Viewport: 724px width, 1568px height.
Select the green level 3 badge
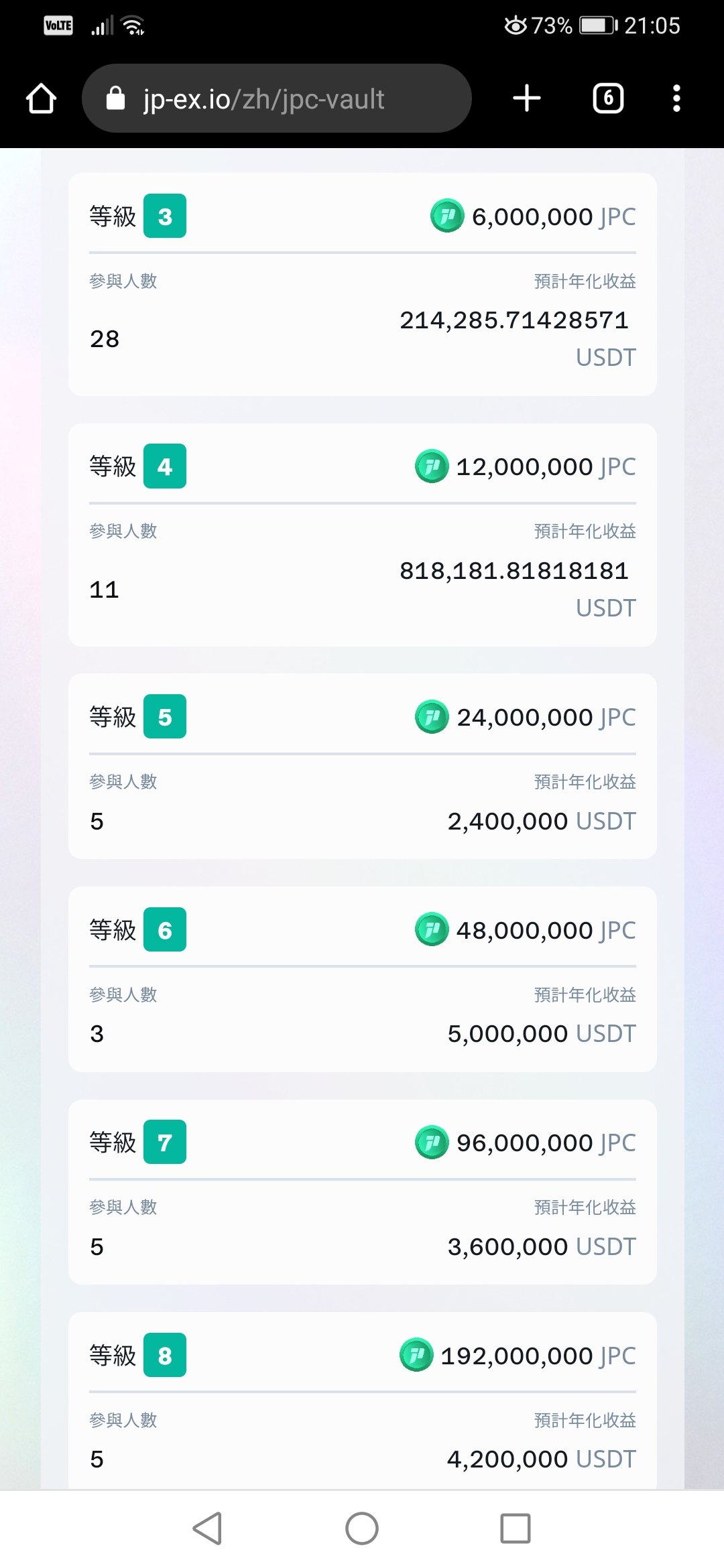tap(165, 216)
